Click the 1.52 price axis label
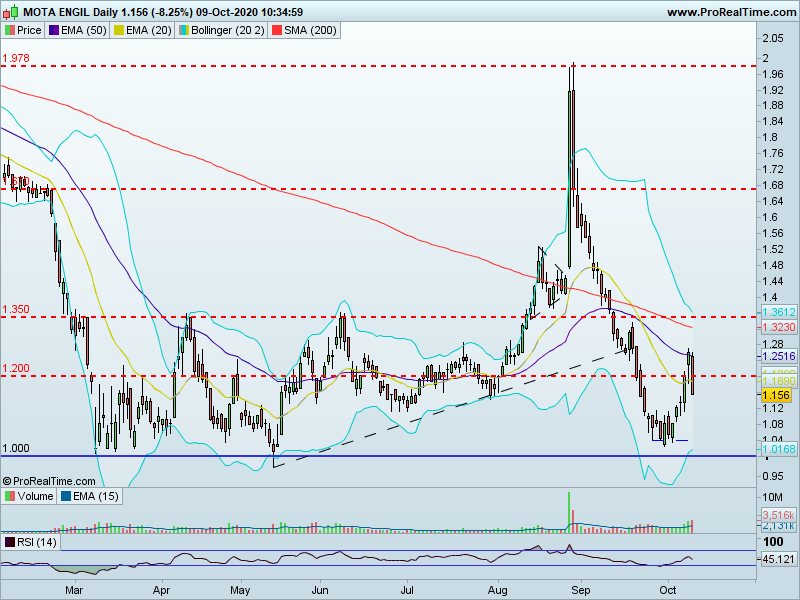800x600 pixels. (x=773, y=249)
